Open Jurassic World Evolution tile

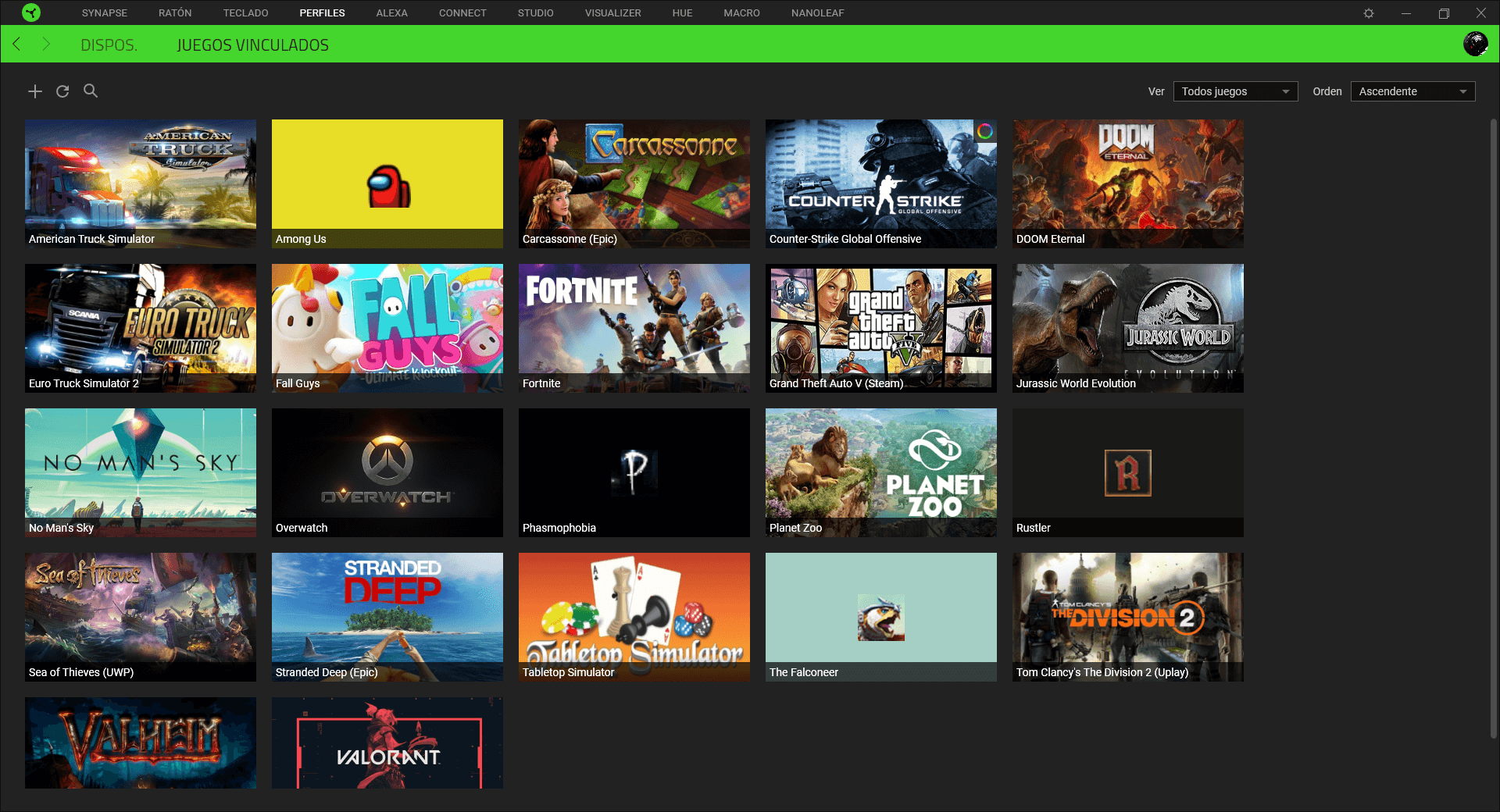[1128, 328]
